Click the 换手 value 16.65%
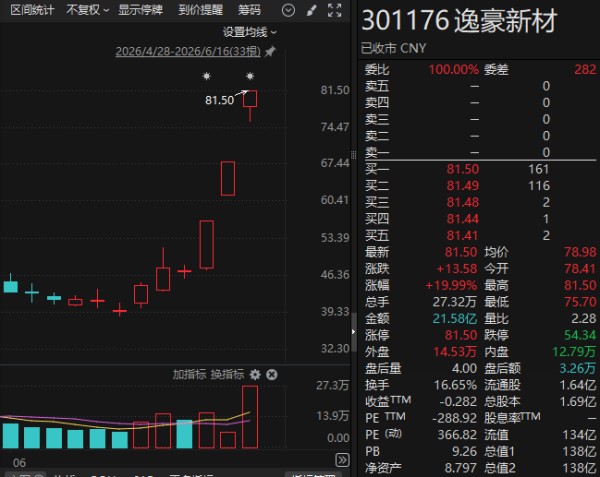This screenshot has height=477, width=600. (x=455, y=385)
